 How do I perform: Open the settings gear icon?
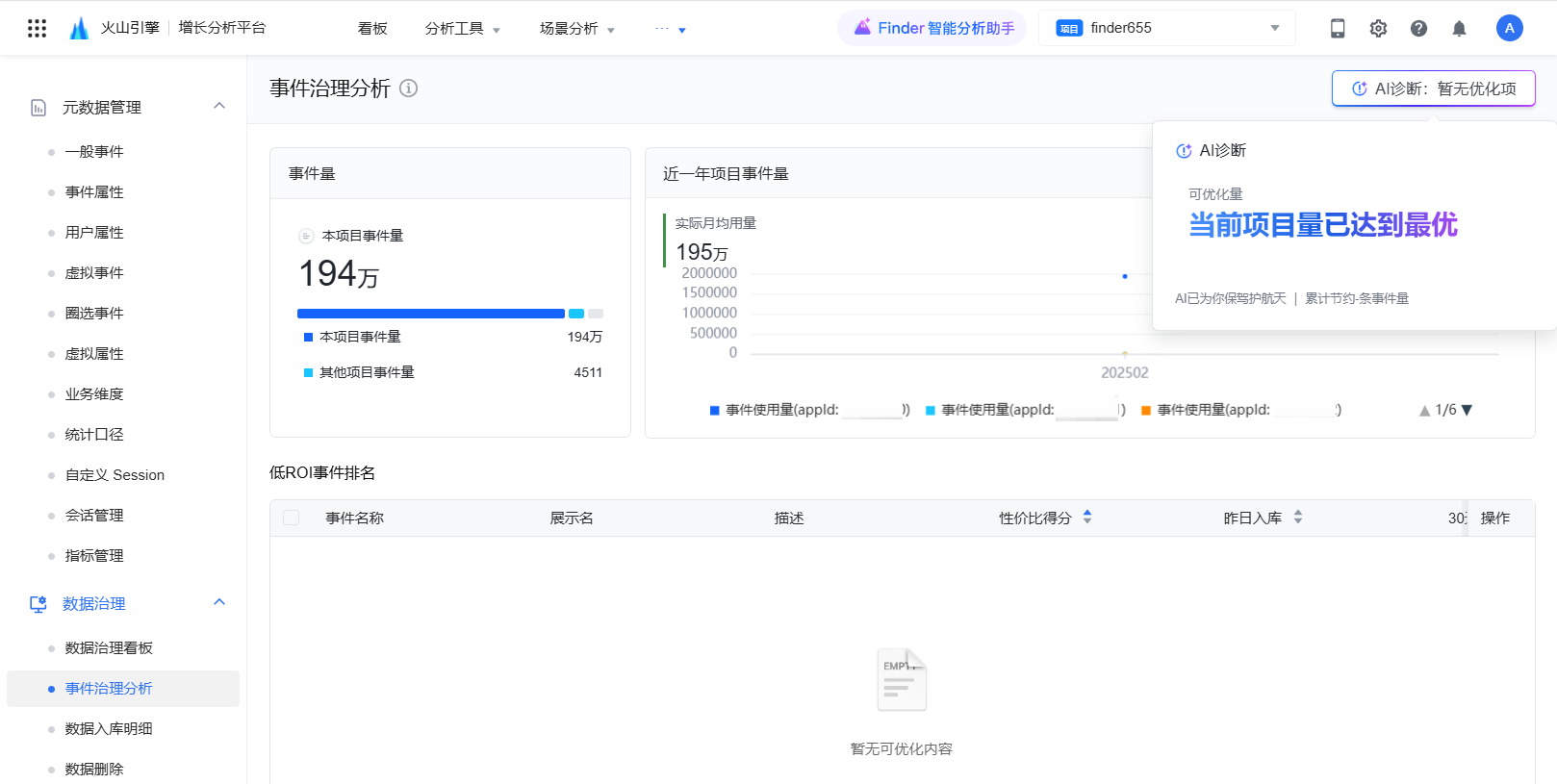tap(1378, 29)
